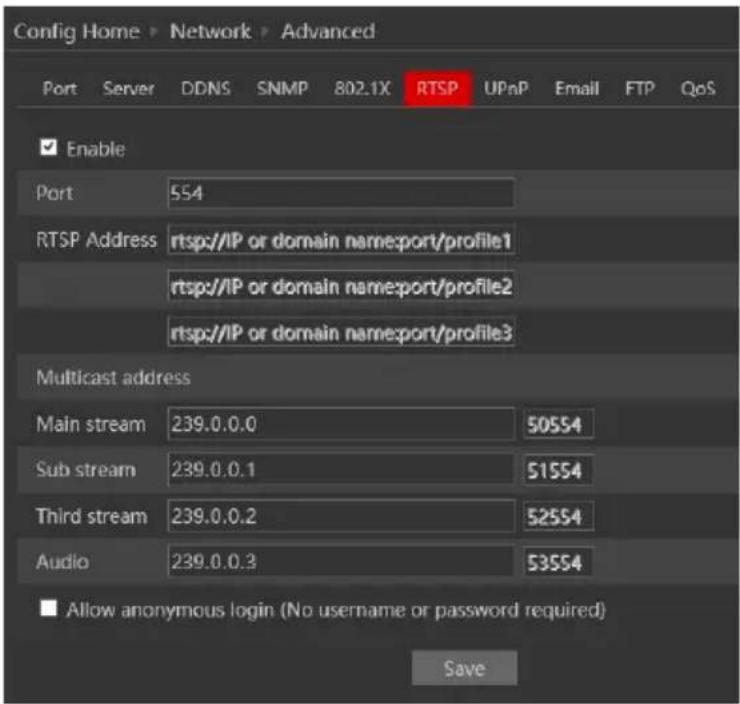Save the RTSP settings
740x704 pixels.
click(x=464, y=668)
